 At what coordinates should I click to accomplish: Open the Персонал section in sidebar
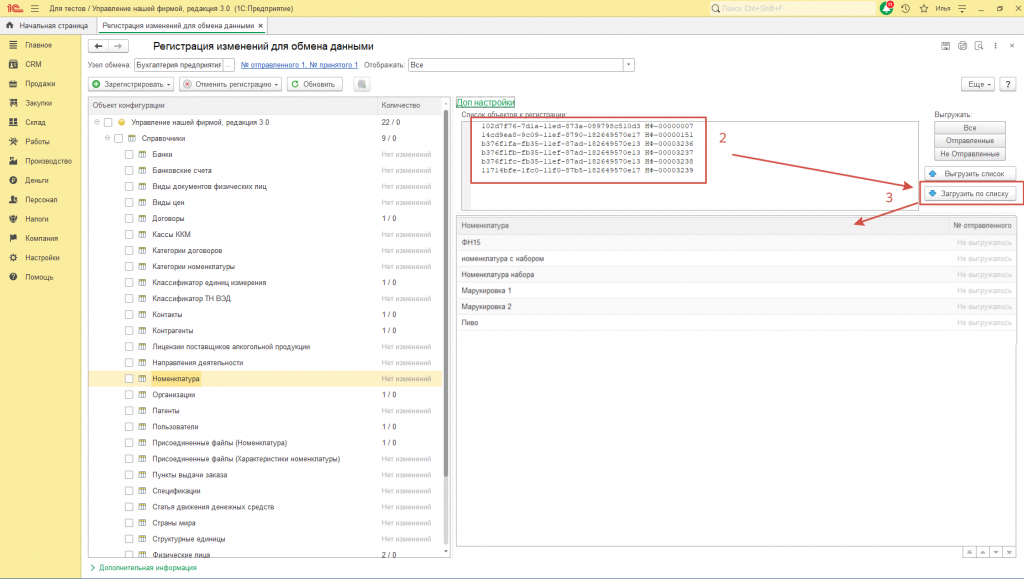(x=41, y=200)
